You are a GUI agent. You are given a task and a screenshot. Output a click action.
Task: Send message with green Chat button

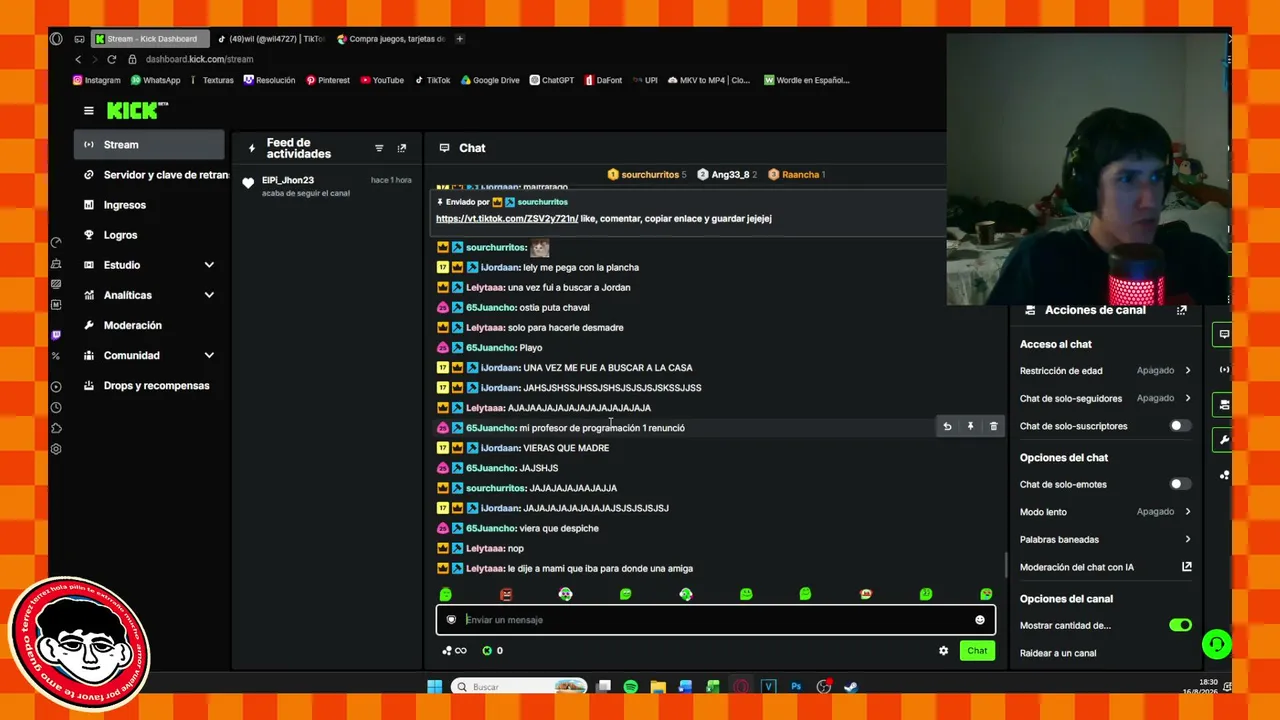tap(977, 651)
